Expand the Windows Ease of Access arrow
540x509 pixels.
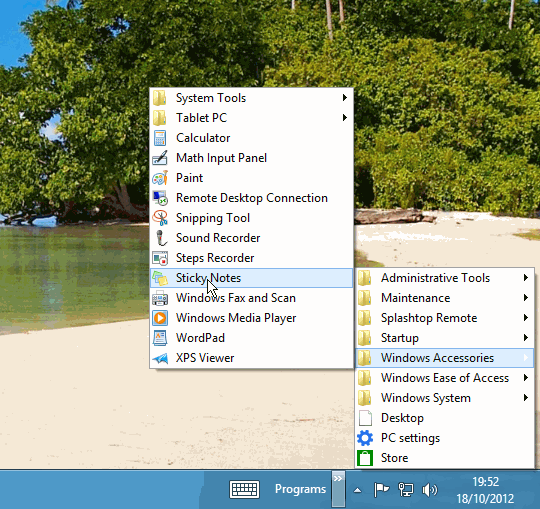point(526,377)
